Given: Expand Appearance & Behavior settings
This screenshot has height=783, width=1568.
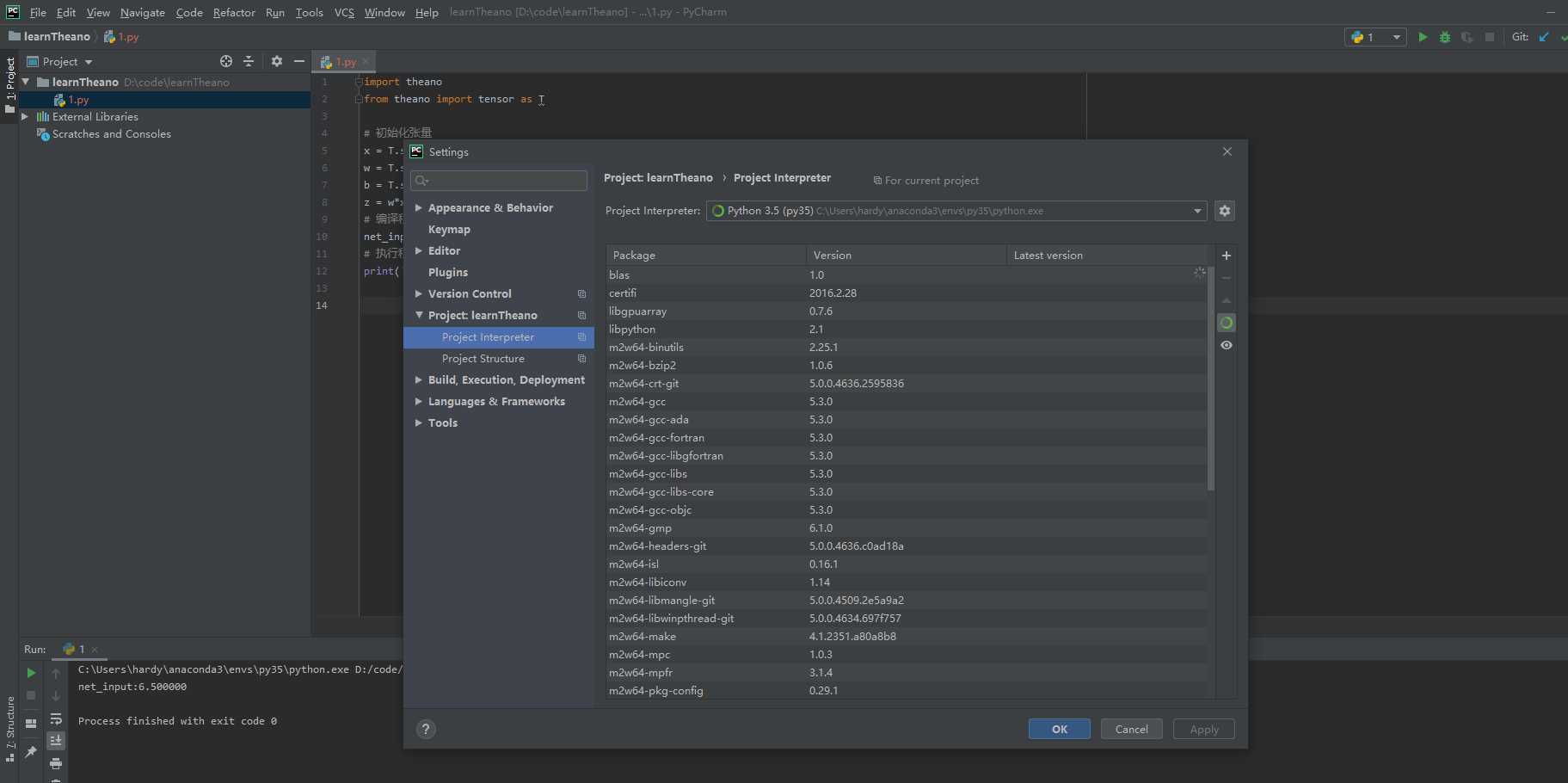Looking at the screenshot, I should tap(418, 208).
